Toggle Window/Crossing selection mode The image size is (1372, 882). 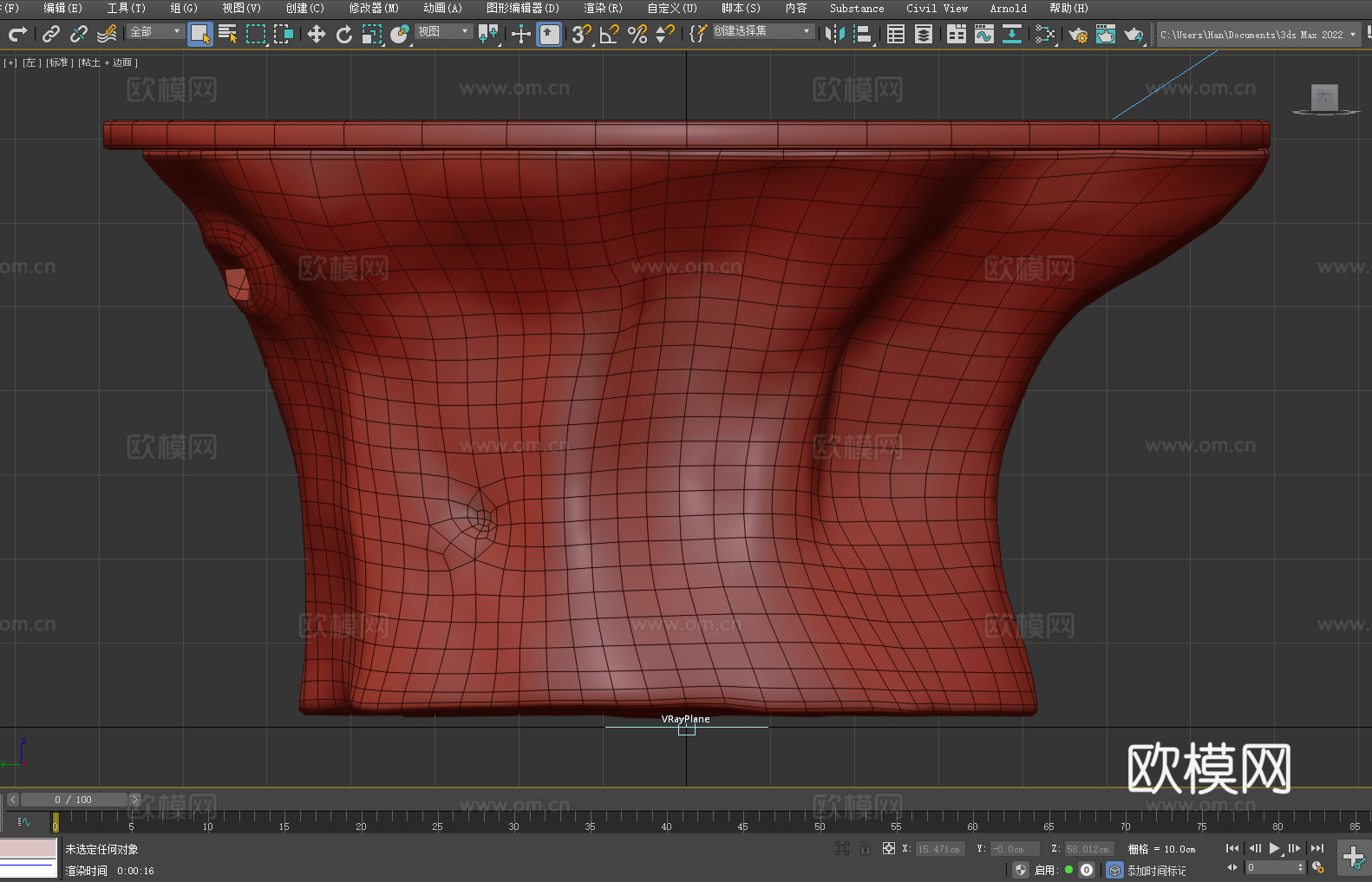[284, 34]
